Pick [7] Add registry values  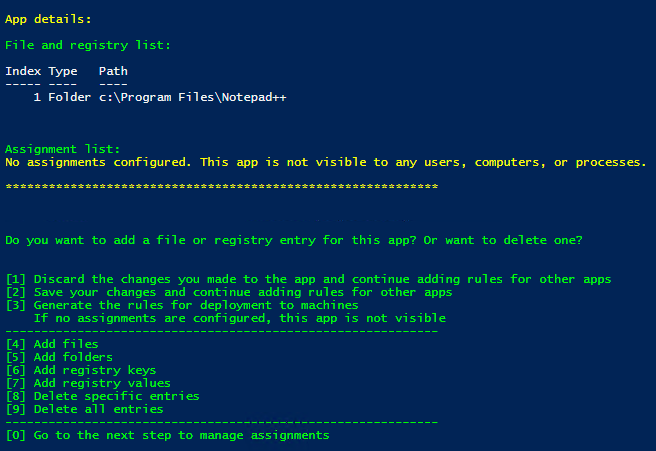(x=88, y=383)
